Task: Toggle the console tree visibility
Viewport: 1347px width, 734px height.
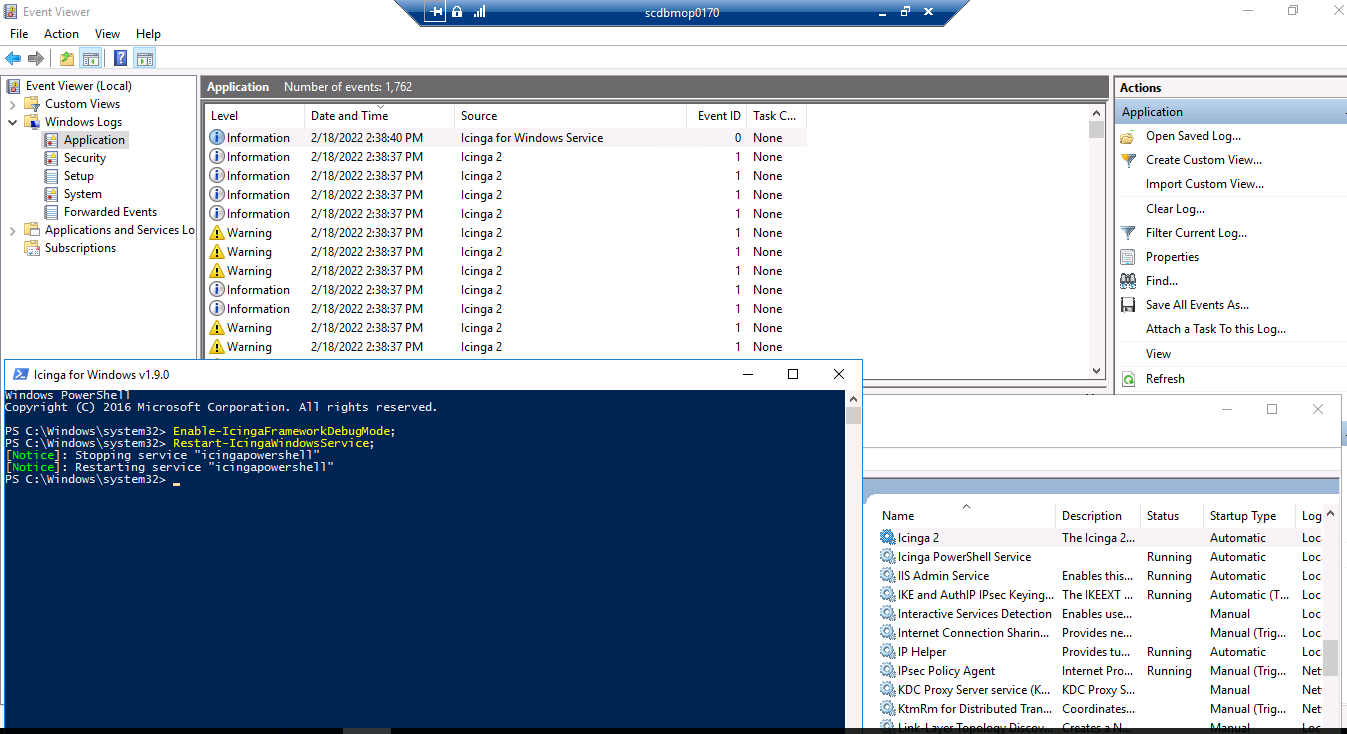Action: [90, 58]
